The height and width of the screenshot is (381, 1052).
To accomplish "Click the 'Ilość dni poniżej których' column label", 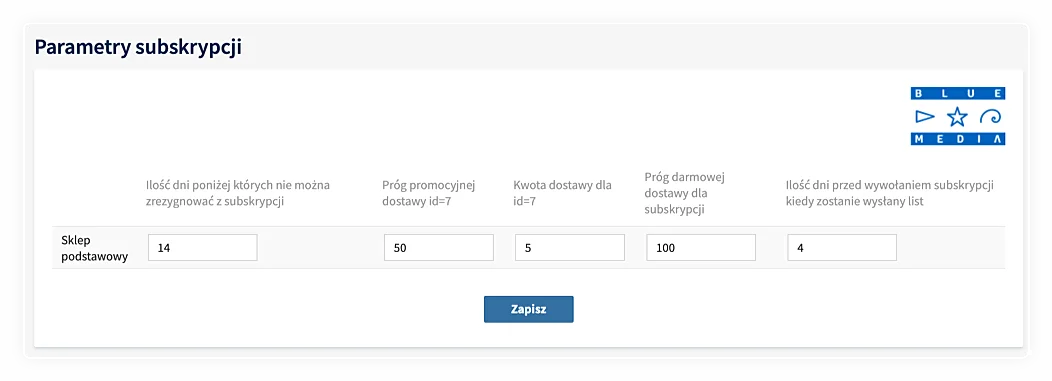I will (x=238, y=193).
